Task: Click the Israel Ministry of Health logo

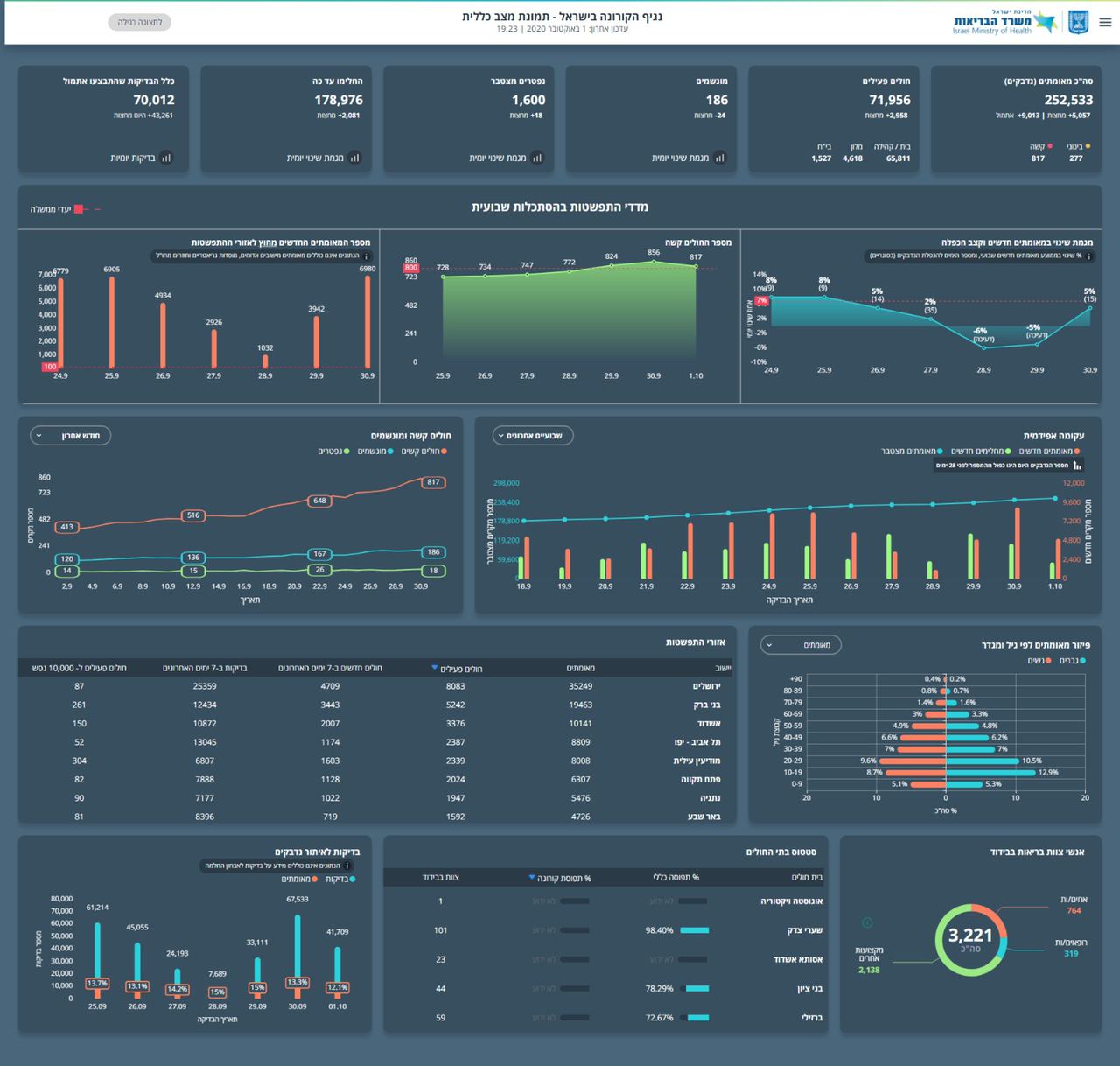Action: tap(1004, 23)
